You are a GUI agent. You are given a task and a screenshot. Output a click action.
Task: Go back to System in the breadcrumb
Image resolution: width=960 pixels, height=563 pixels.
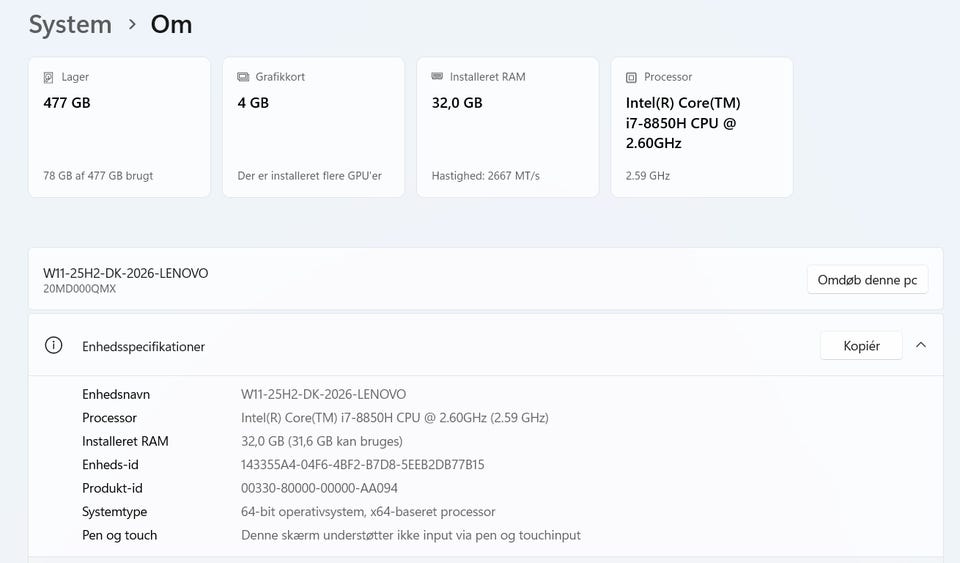coord(70,25)
